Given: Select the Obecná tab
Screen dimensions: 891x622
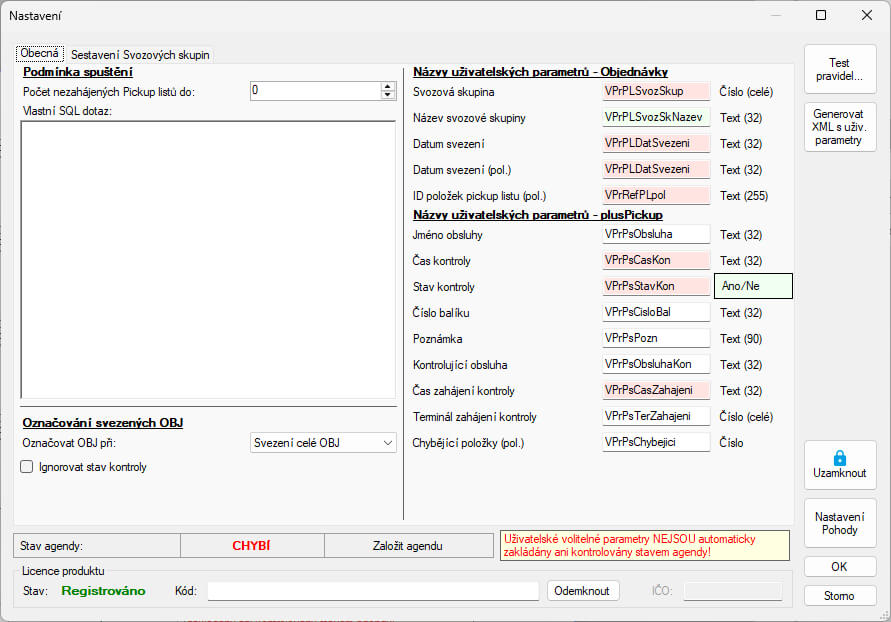Looking at the screenshot, I should [40, 53].
